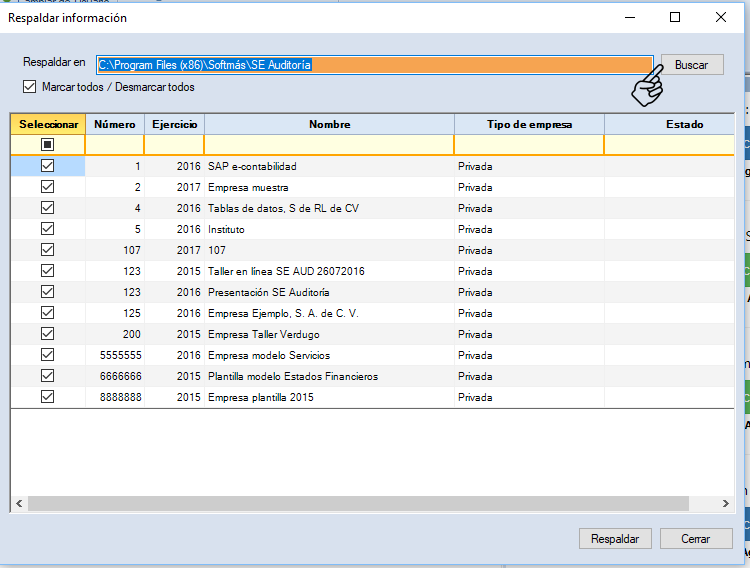
Task: Uncheck the Empresa plantilla 2015 checkbox
Action: click(47, 397)
